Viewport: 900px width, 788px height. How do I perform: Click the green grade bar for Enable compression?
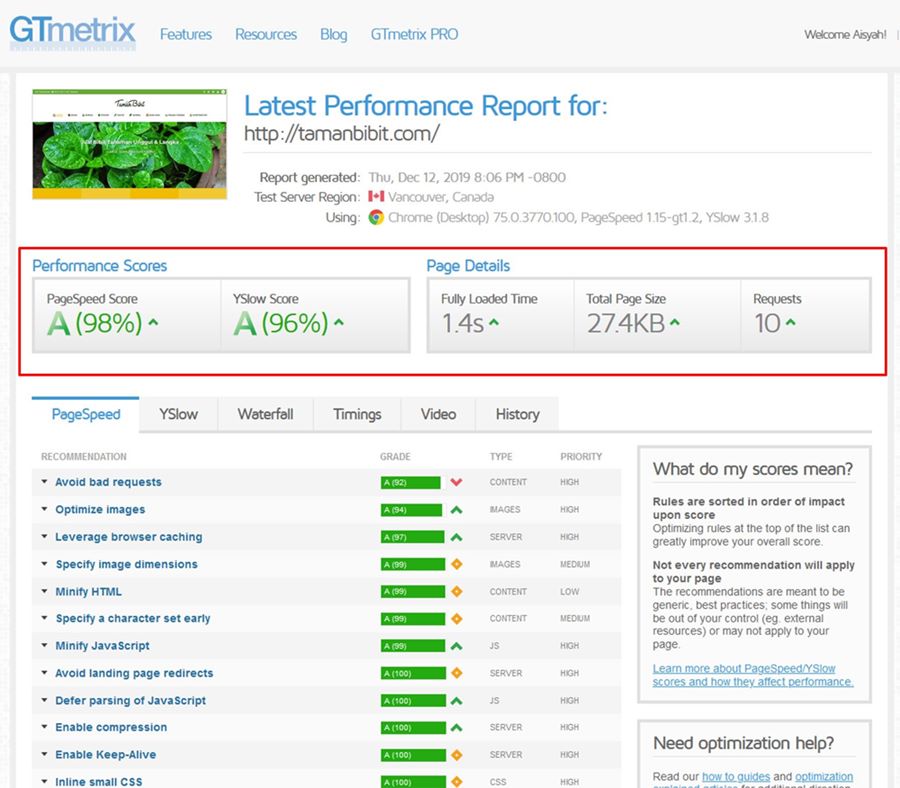tap(417, 727)
